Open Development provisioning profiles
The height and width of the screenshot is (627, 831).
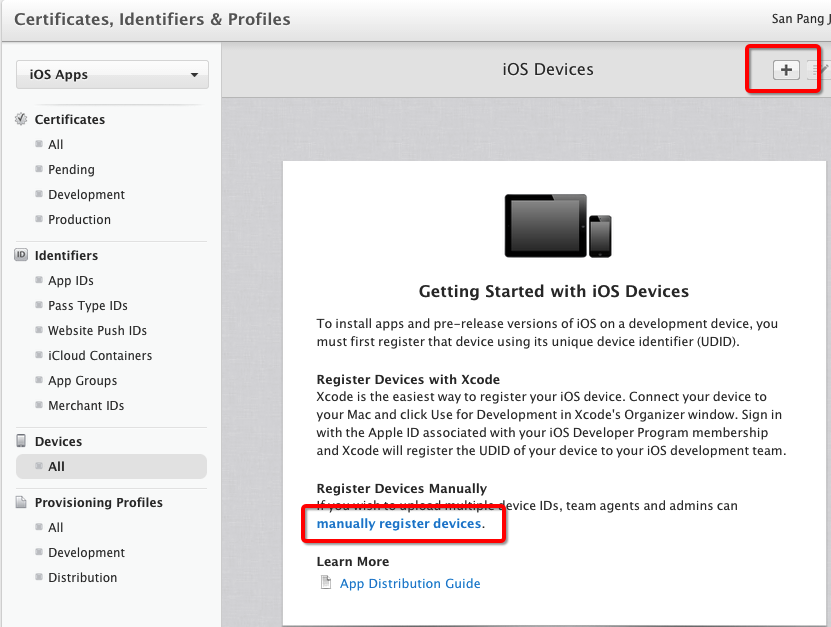click(x=86, y=552)
